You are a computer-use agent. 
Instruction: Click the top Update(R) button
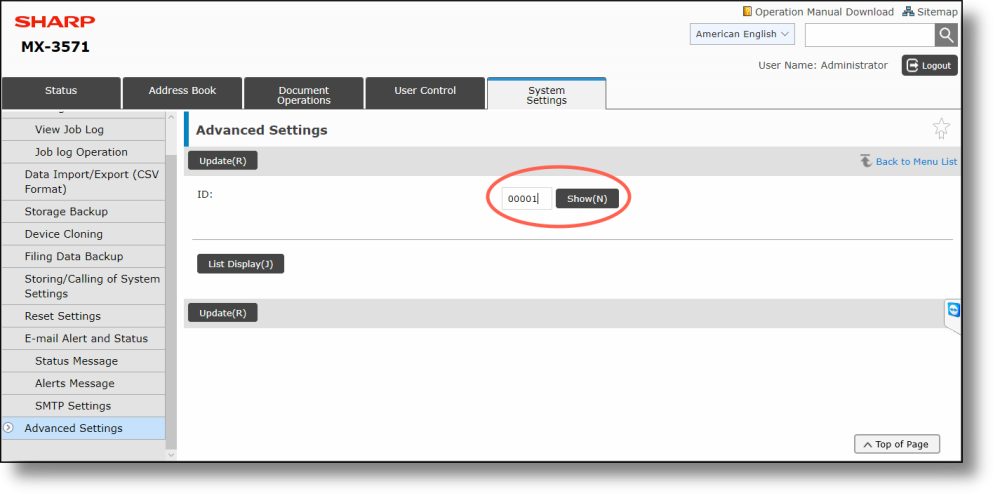pyautogui.click(x=223, y=161)
